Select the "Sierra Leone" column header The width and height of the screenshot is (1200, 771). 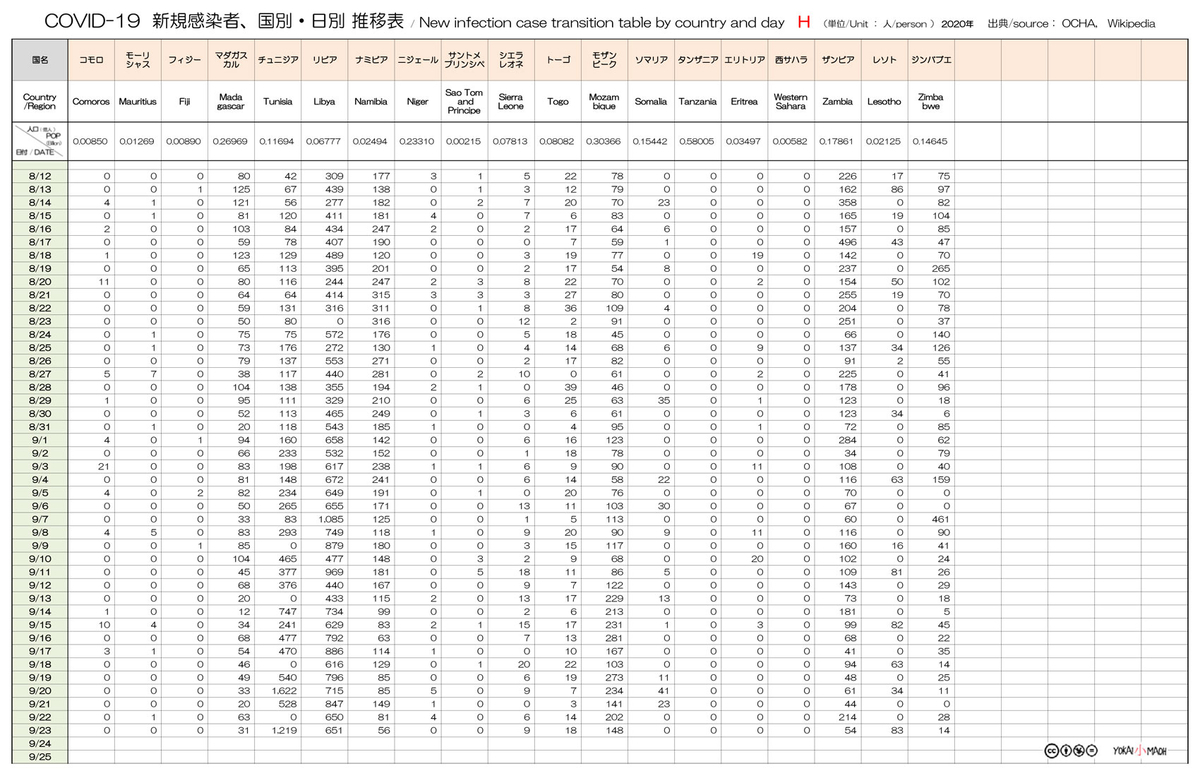(x=511, y=102)
